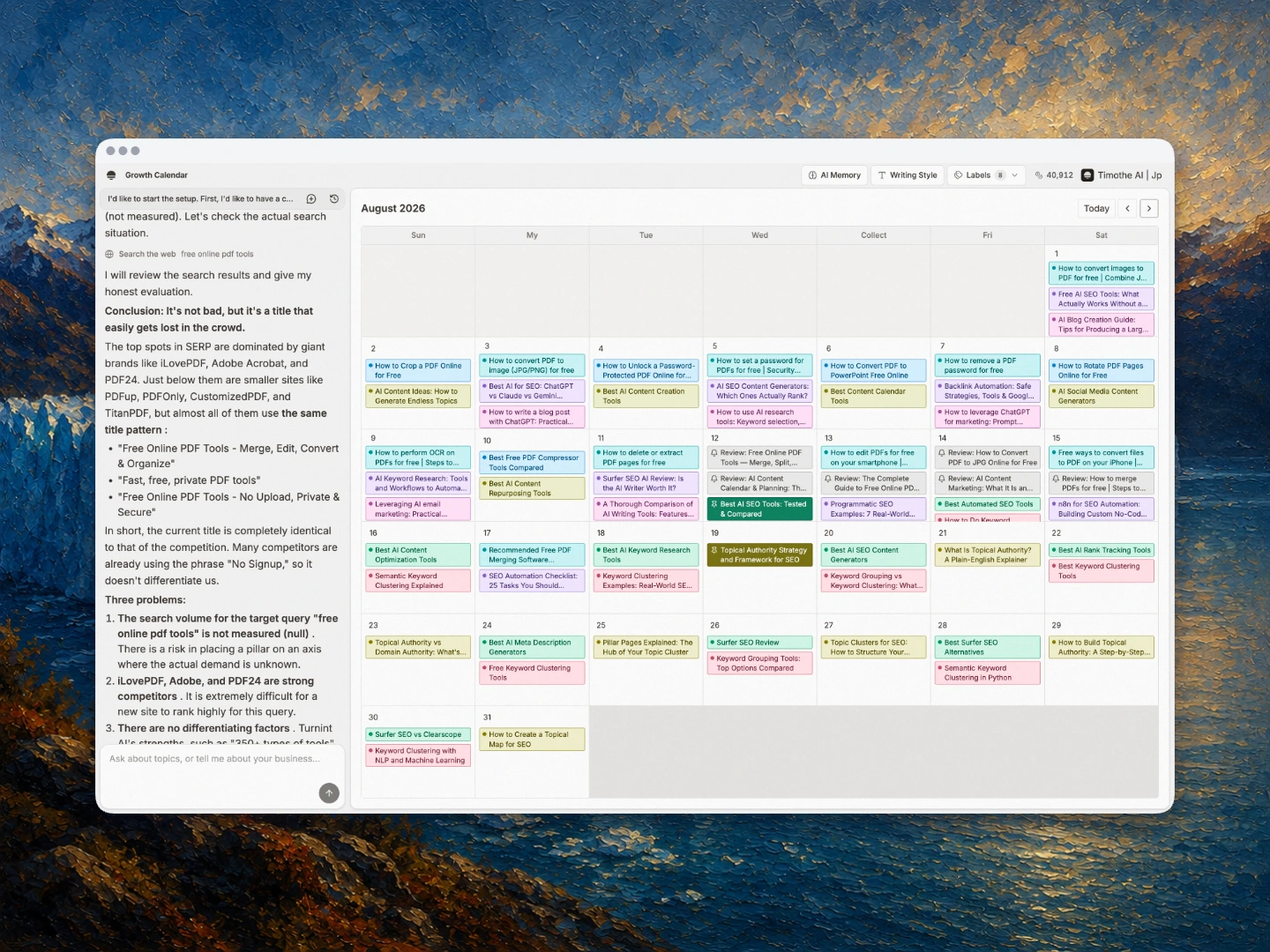Screen dimensions: 1270x952
Task: Open Best AI Keyword Research Tools event
Action: [646, 554]
